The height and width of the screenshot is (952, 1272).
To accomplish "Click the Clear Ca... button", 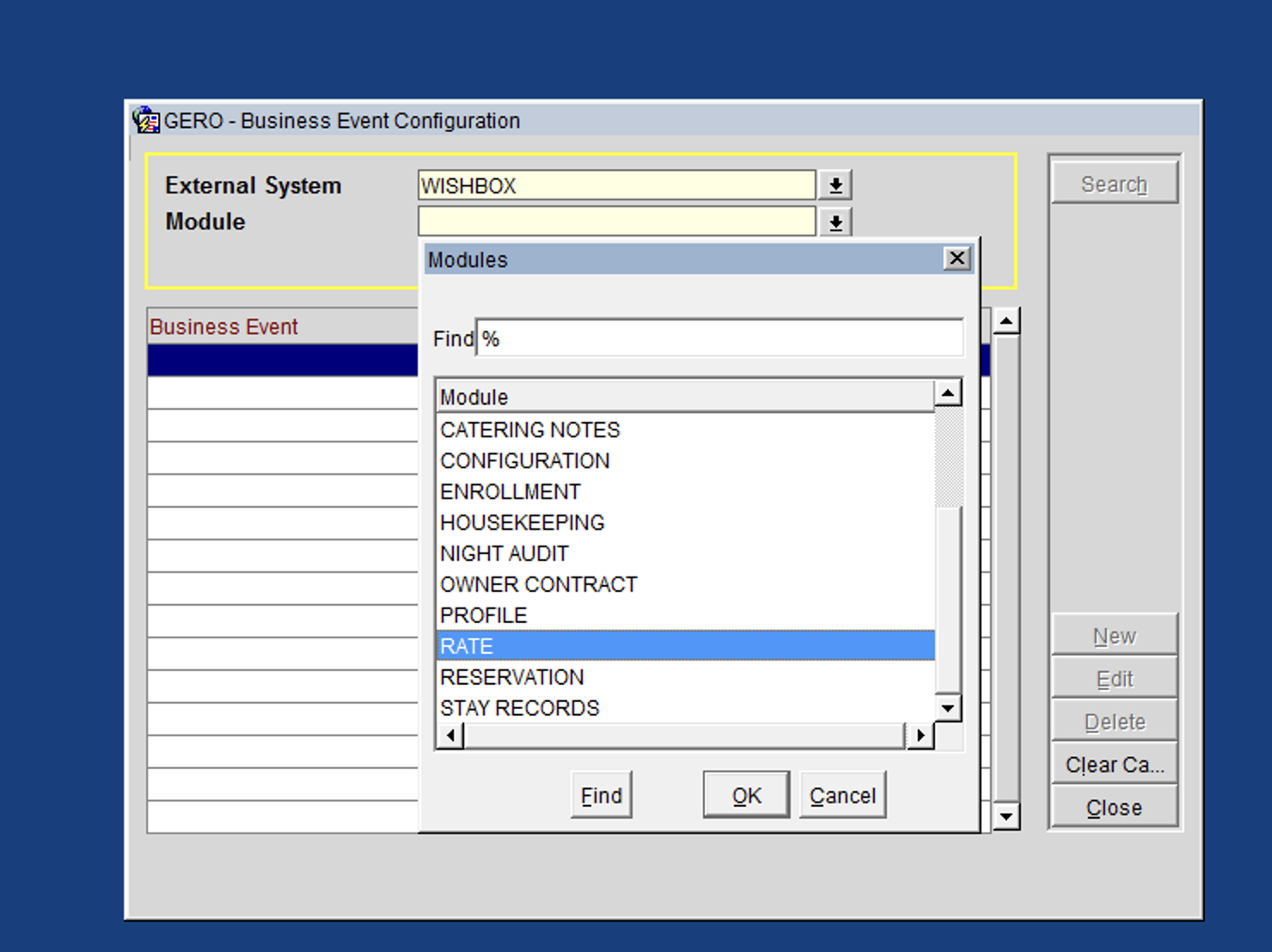I will (x=1114, y=765).
